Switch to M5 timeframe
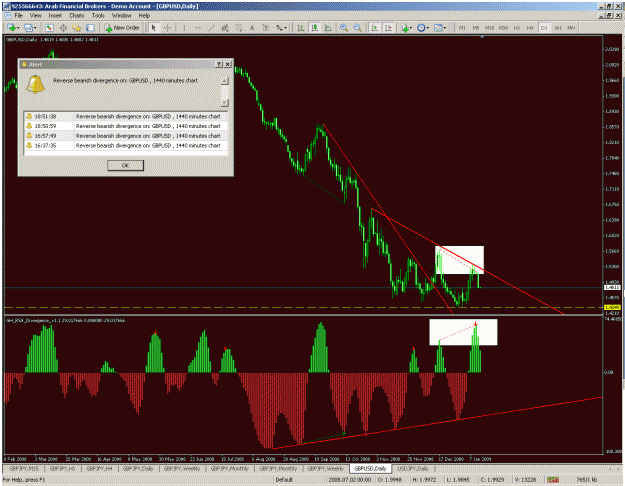Viewport: 625px width, 486px height. (x=476, y=28)
